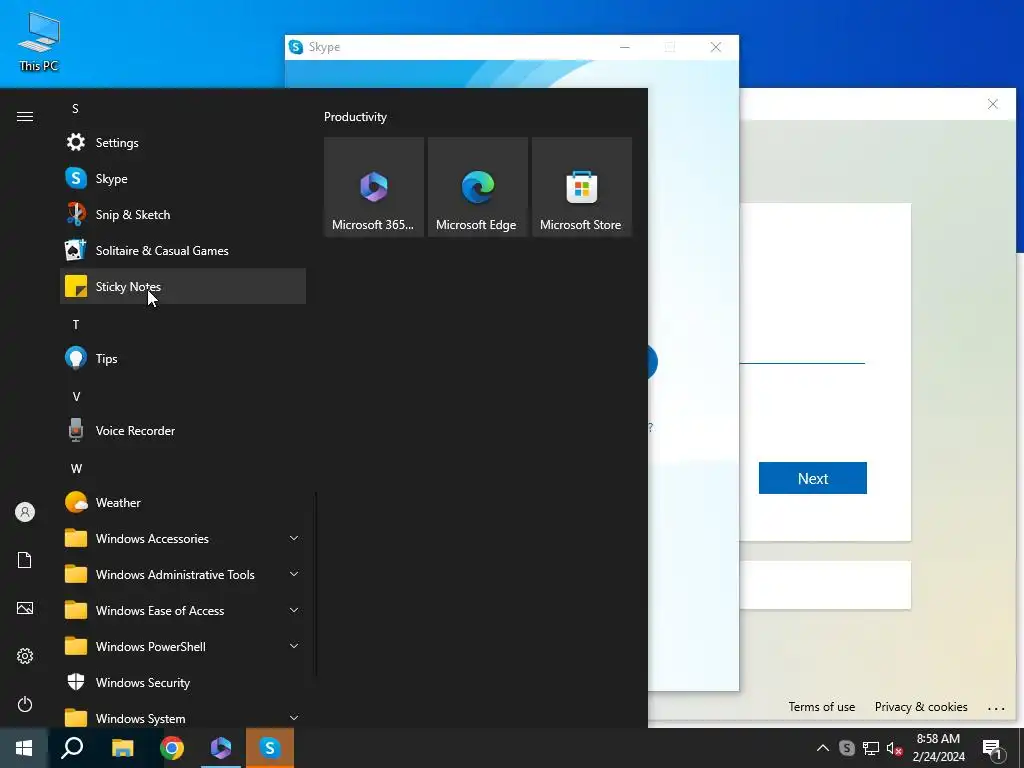This screenshot has height=768, width=1024.
Task: Open Windows Security
Action: pos(183,682)
